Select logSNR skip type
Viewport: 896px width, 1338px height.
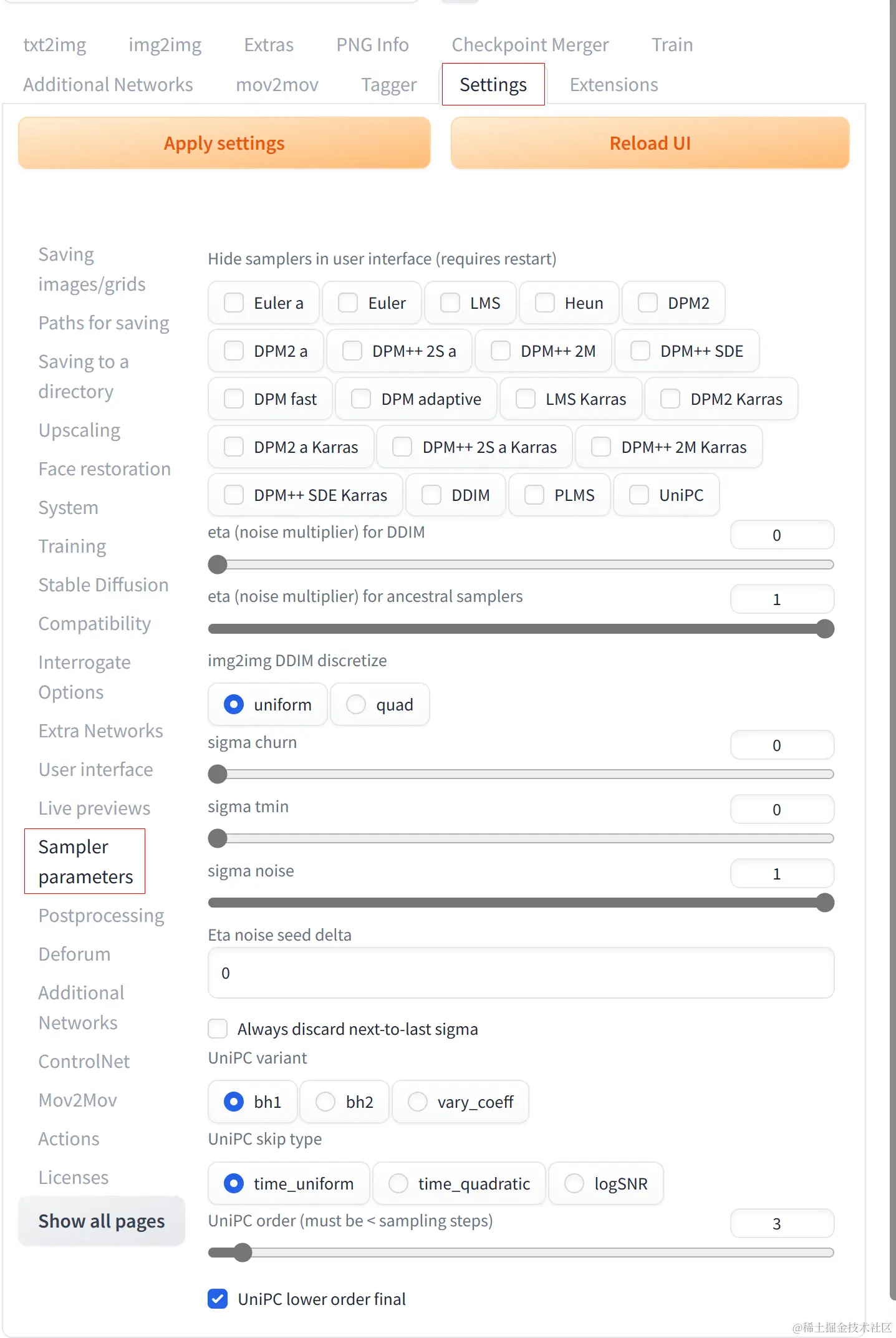point(574,1183)
